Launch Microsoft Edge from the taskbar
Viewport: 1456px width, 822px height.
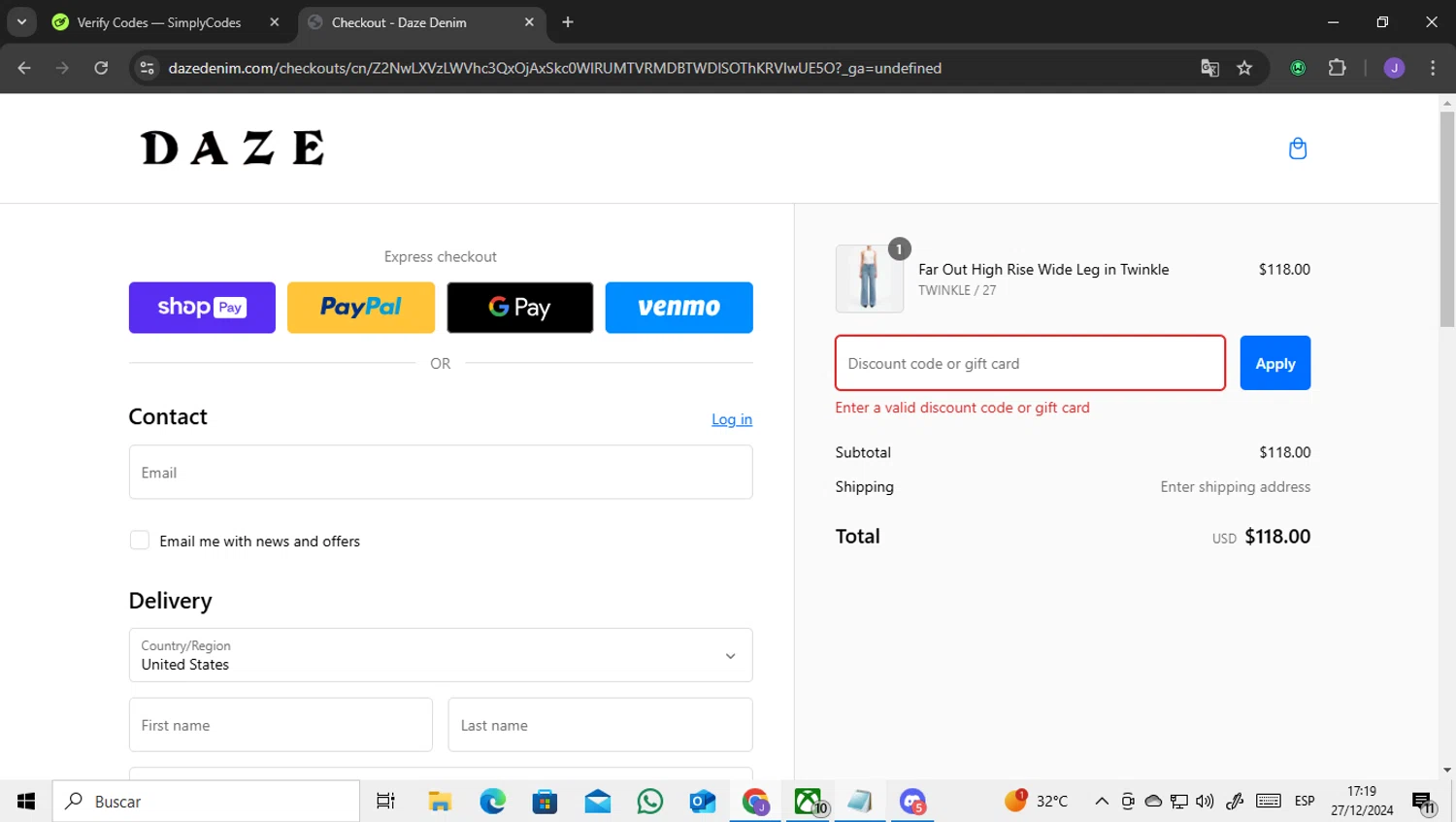click(x=492, y=801)
